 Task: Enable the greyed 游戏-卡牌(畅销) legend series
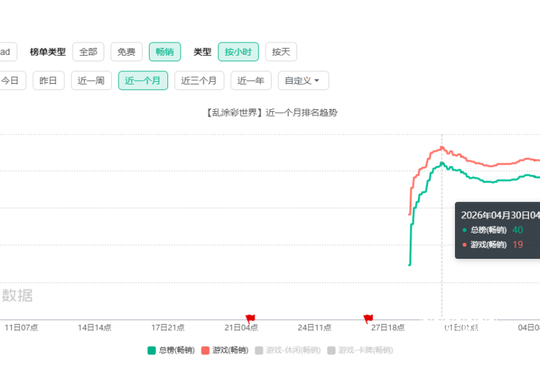click(x=360, y=350)
